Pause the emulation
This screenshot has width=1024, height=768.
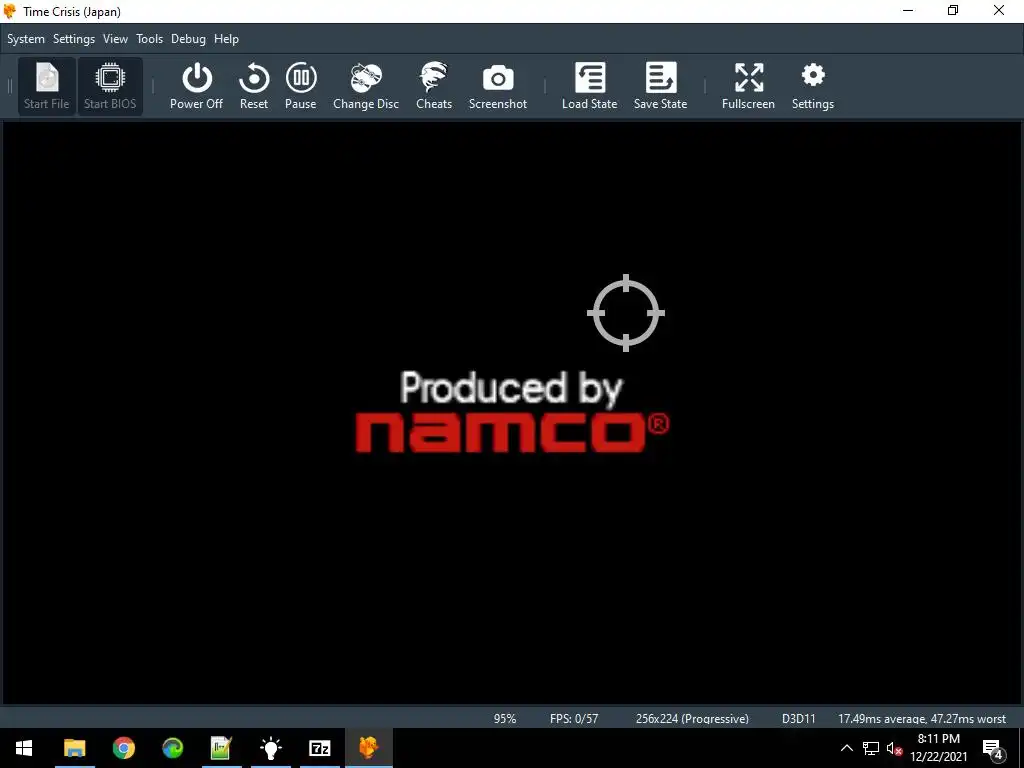click(300, 86)
